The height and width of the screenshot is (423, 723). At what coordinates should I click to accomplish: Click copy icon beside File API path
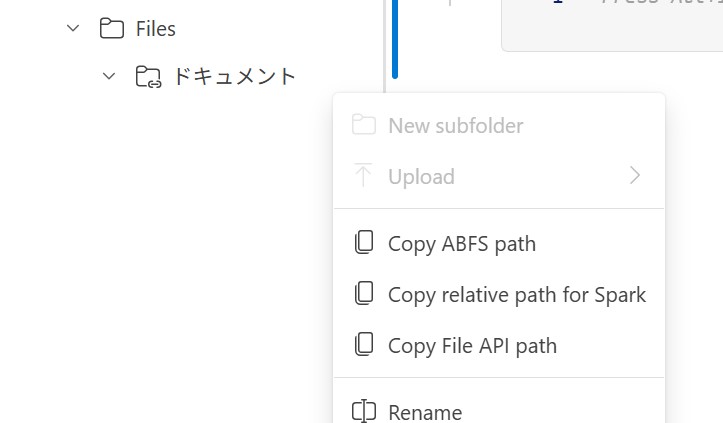click(x=364, y=345)
